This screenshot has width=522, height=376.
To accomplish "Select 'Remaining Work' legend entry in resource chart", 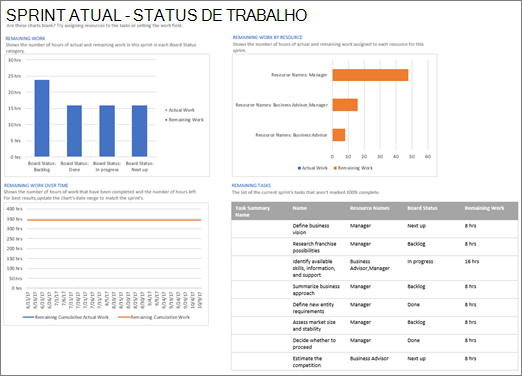I will (x=353, y=168).
